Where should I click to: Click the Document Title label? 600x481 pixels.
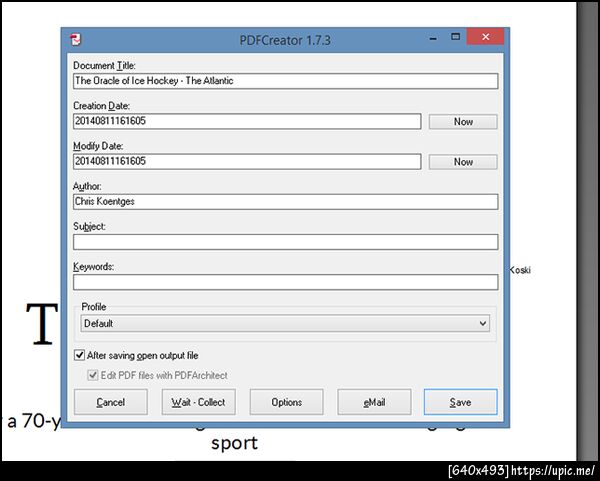104,66
